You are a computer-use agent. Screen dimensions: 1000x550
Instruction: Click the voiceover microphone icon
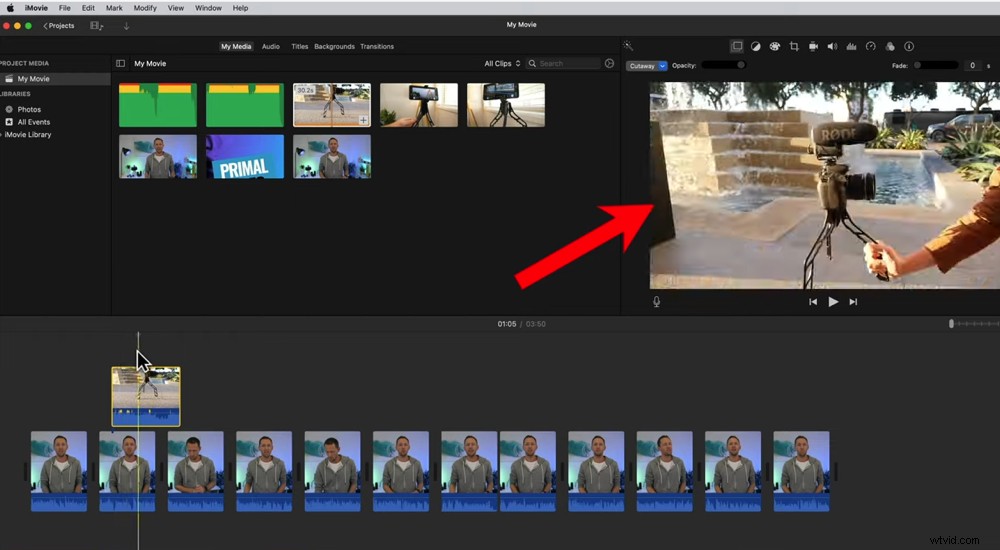(656, 302)
